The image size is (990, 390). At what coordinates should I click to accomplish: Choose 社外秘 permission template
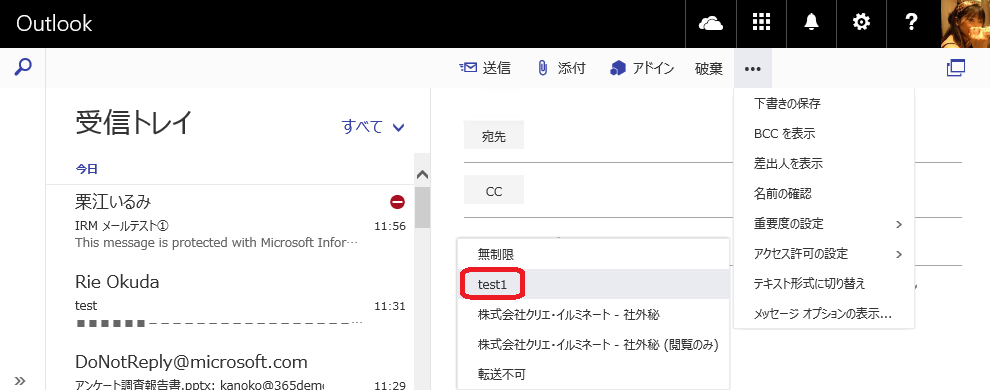click(593, 314)
